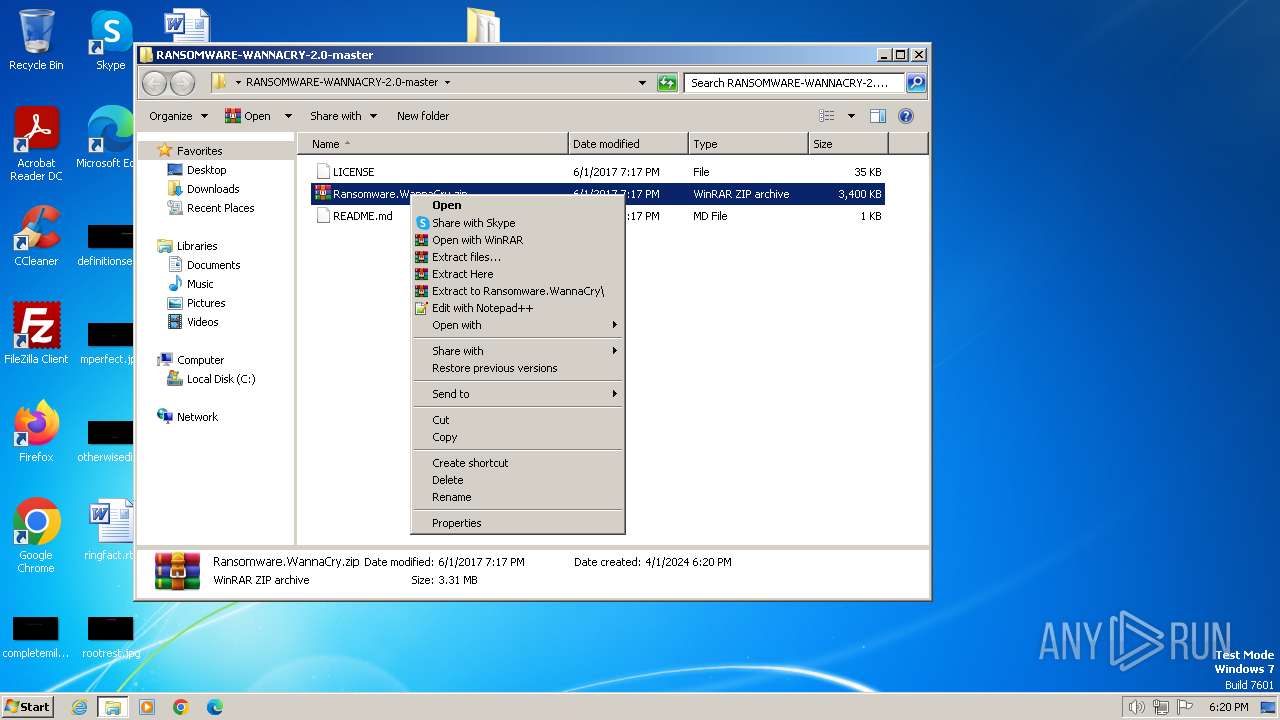Choose Extract to Ransomware.WannaCry\ option
The image size is (1280, 720).
pyautogui.click(x=518, y=291)
